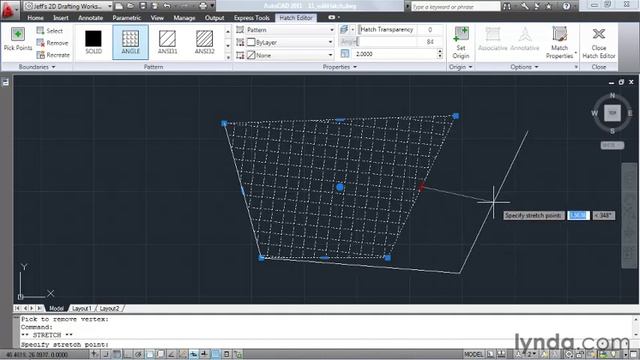Open the Annotate ribbon tab
Viewport: 640px width, 360px height.
pos(91,18)
